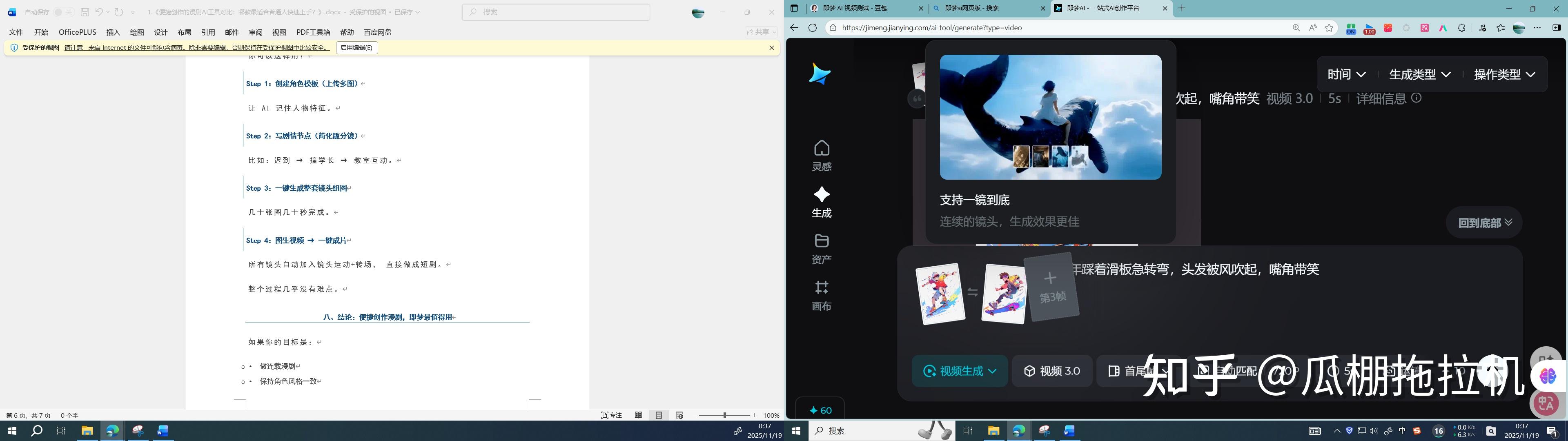Open Edge favorites list icon

click(x=1501, y=28)
